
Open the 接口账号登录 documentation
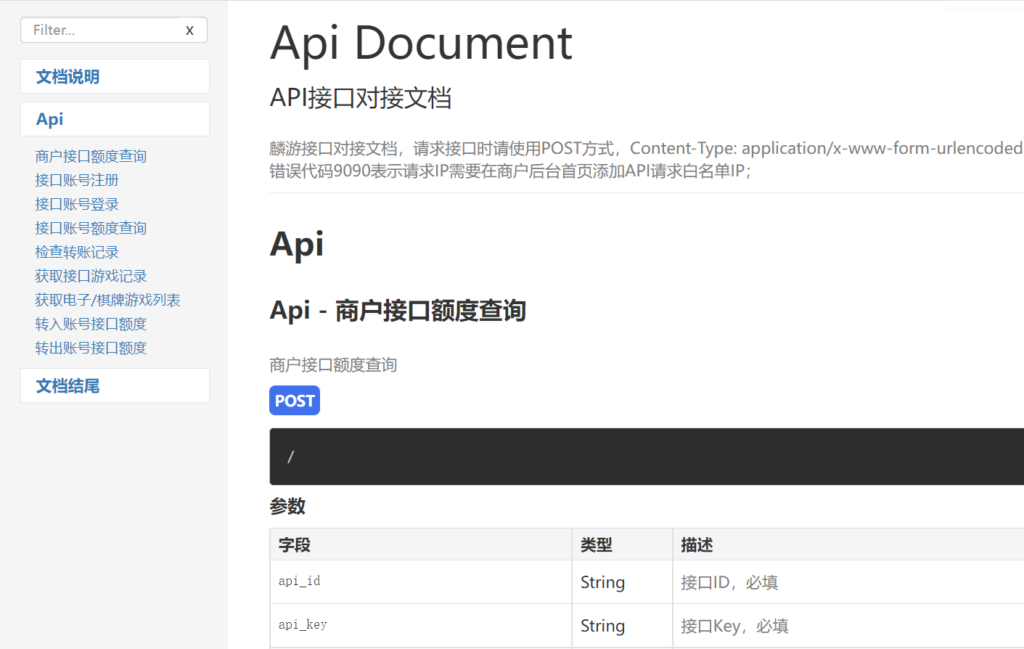click(x=75, y=204)
